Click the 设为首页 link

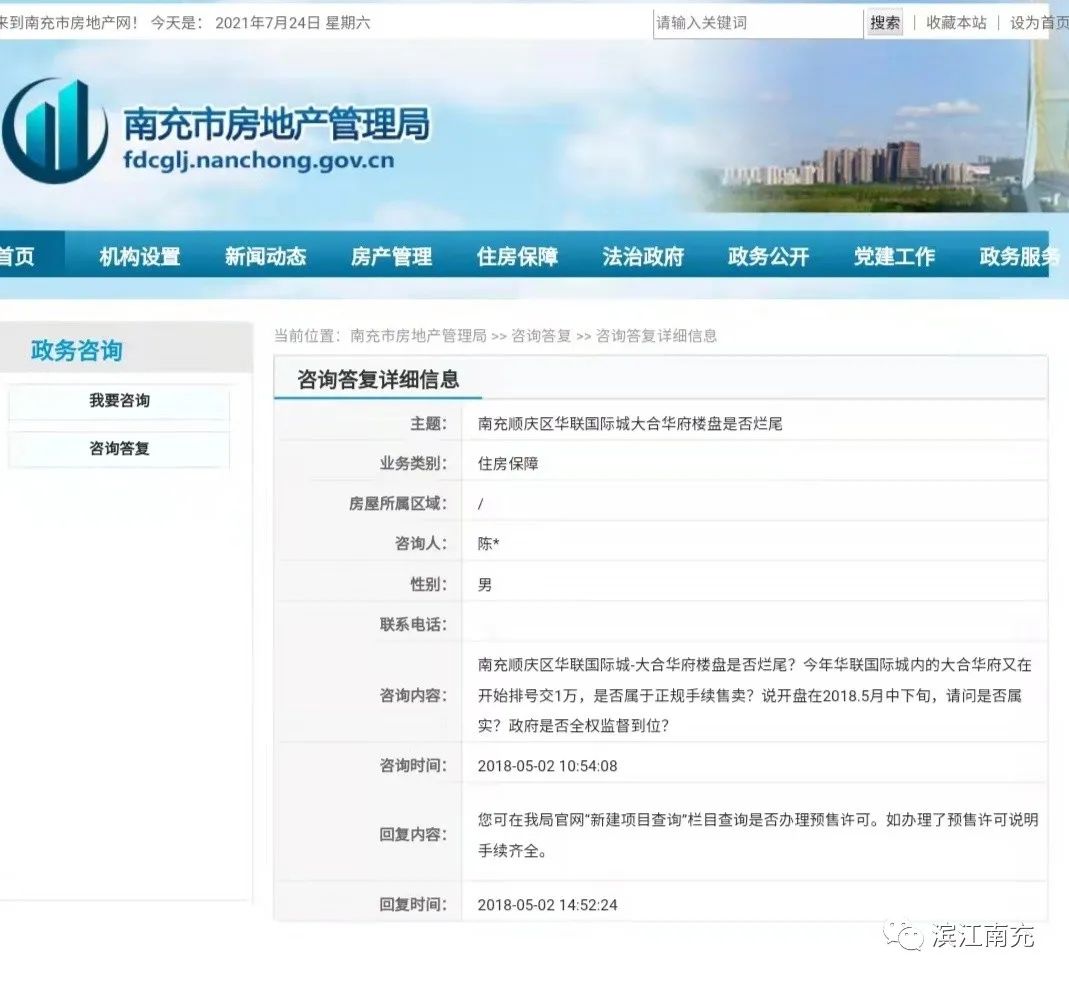click(1038, 23)
